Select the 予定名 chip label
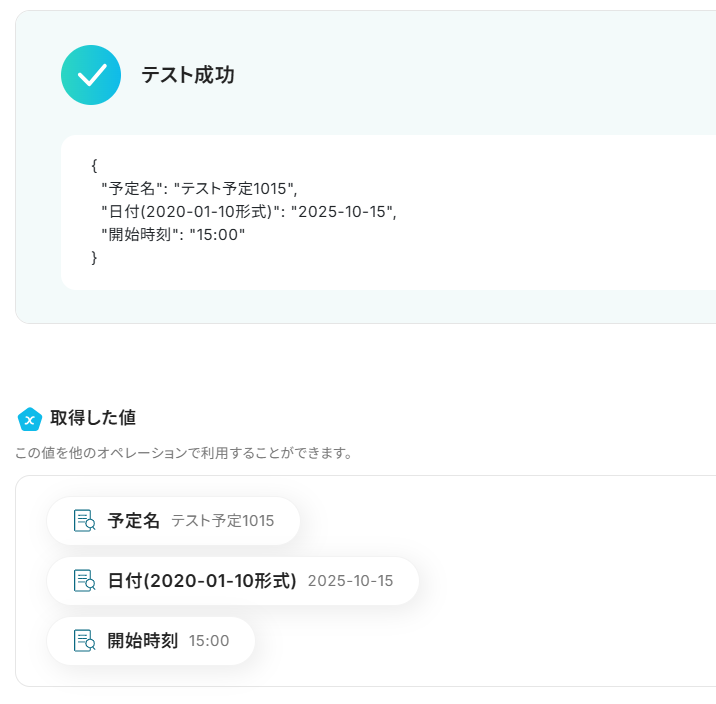Screen dimensions: 716x704 [134, 521]
